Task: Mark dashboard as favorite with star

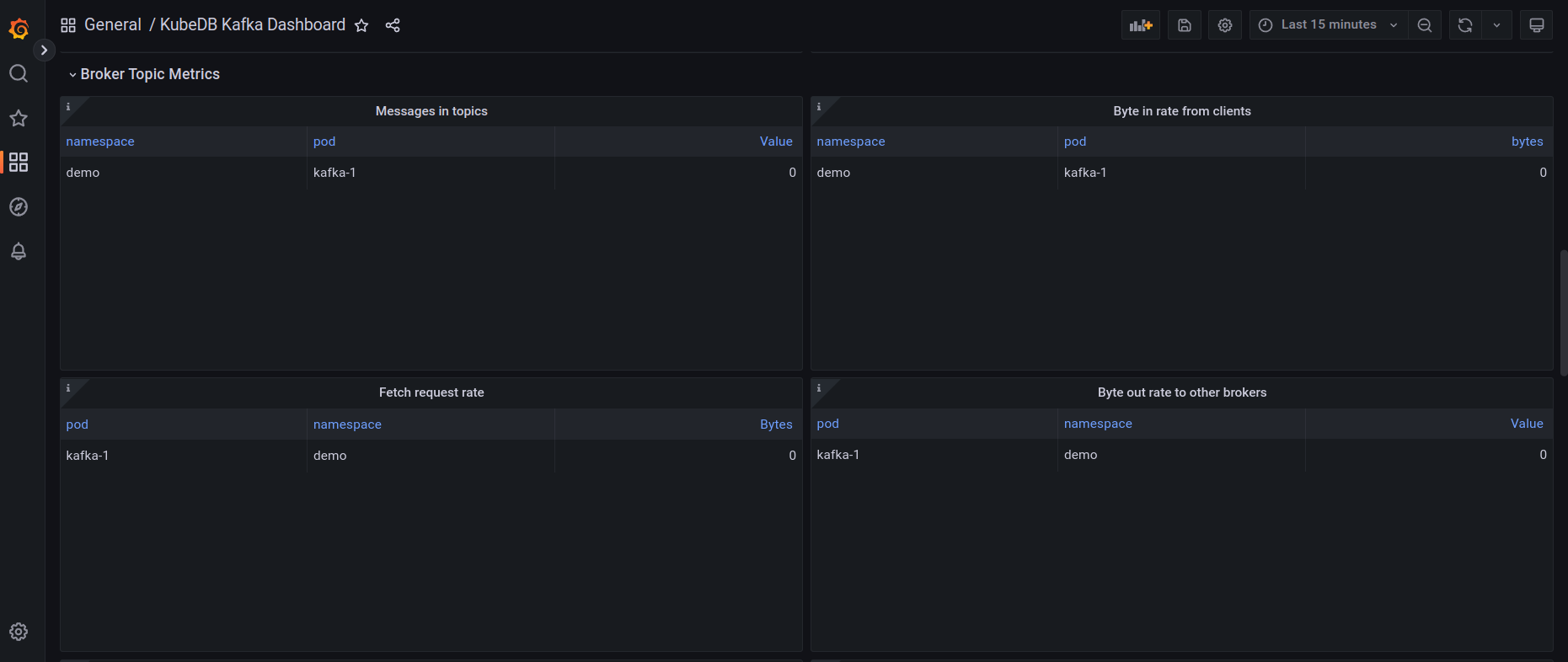Action: (x=361, y=25)
